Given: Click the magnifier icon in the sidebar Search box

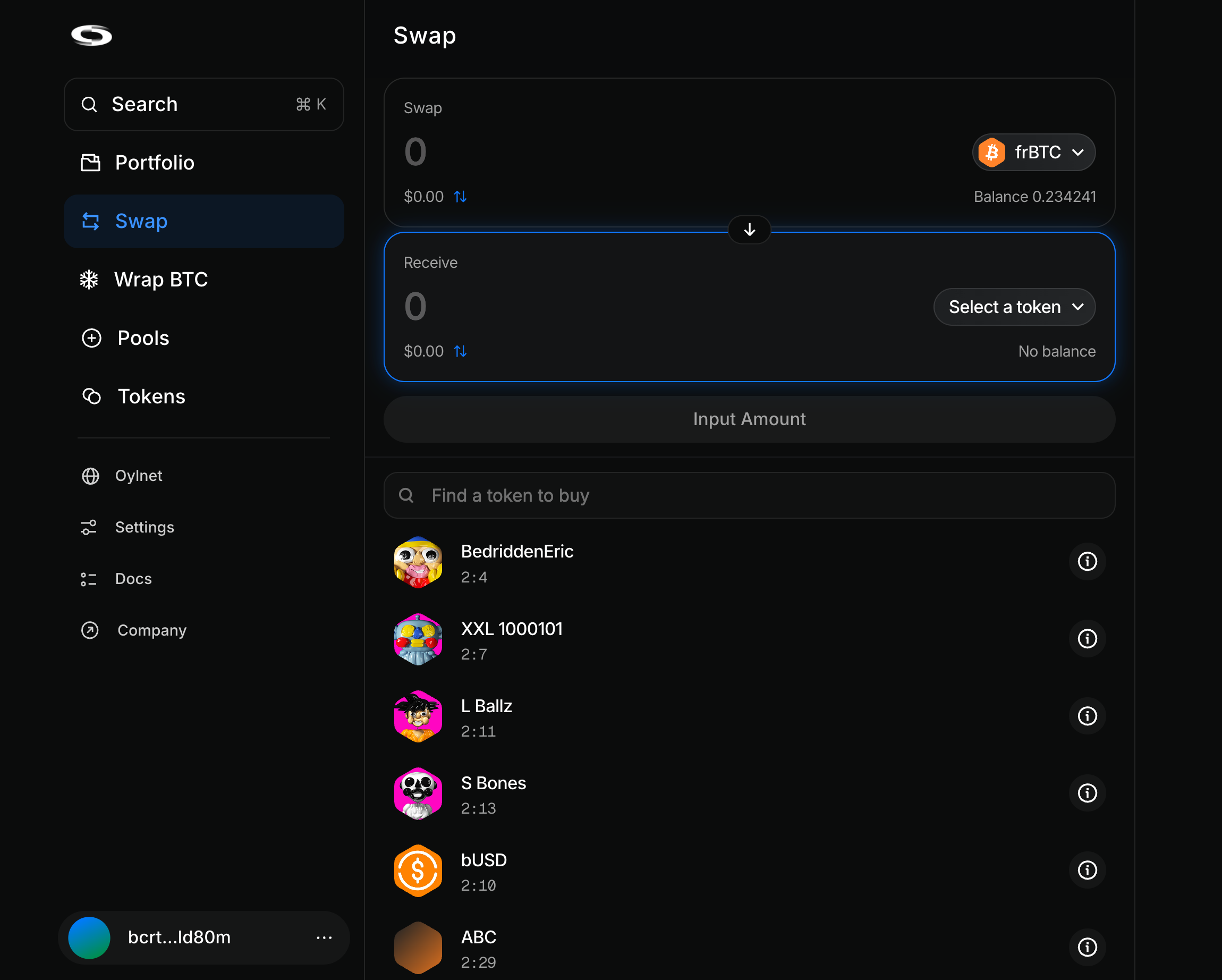Looking at the screenshot, I should (89, 104).
